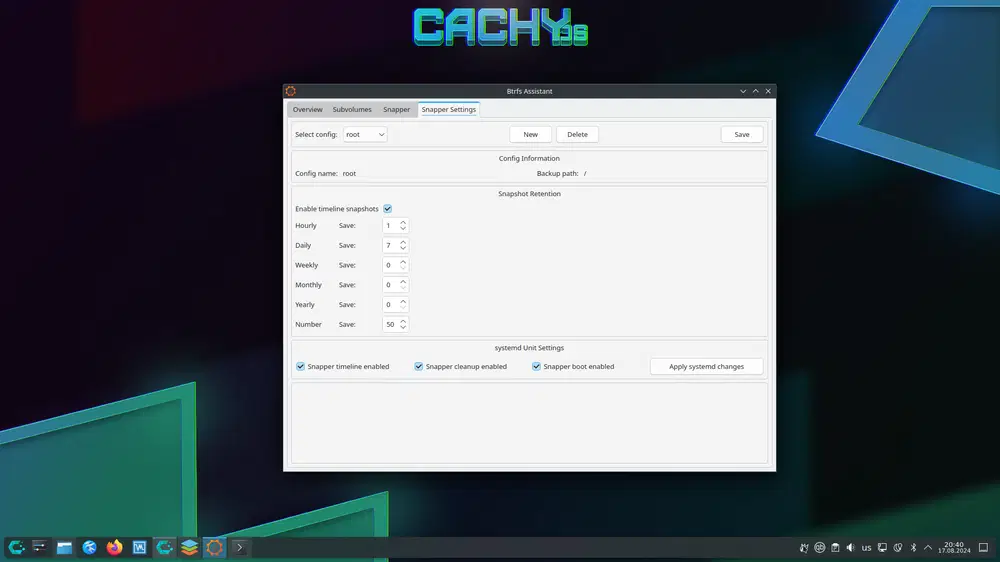The image size is (1000, 562).
Task: Click the 'Snapshot Retention' heading
Action: click(x=529, y=194)
